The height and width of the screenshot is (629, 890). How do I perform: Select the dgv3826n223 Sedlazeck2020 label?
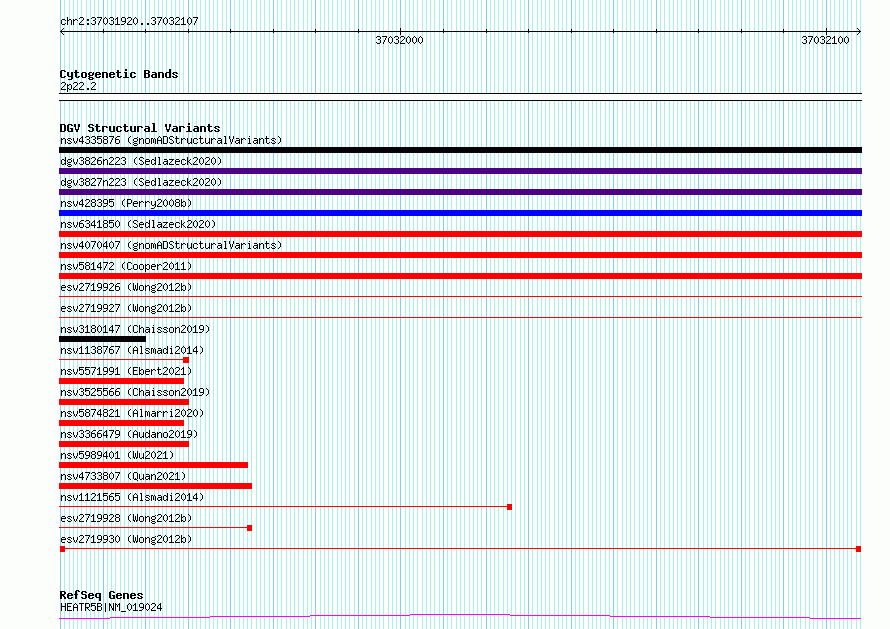pos(141,161)
